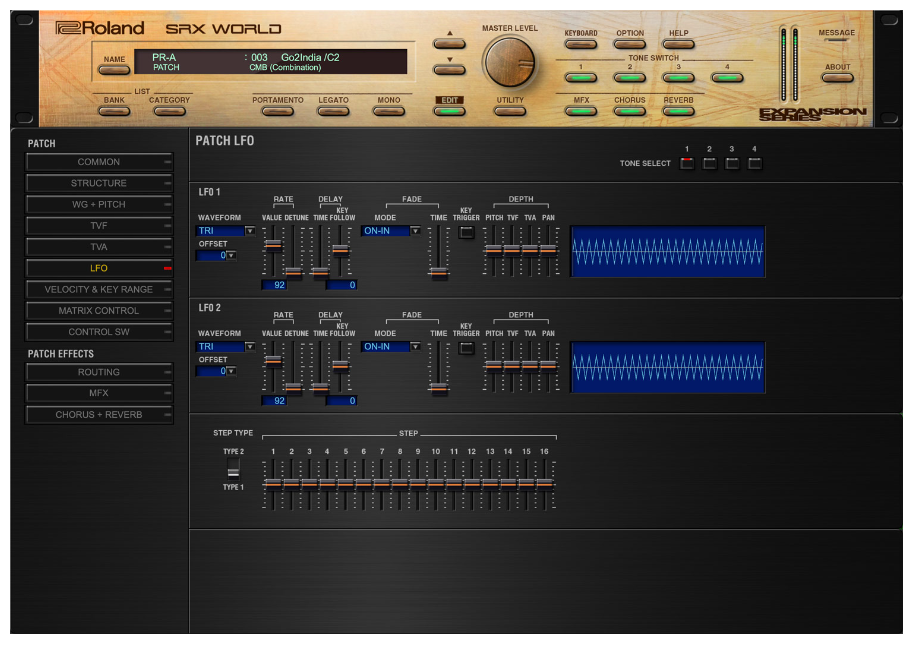
Task: Toggle Tone Switch 3
Action: tap(678, 77)
